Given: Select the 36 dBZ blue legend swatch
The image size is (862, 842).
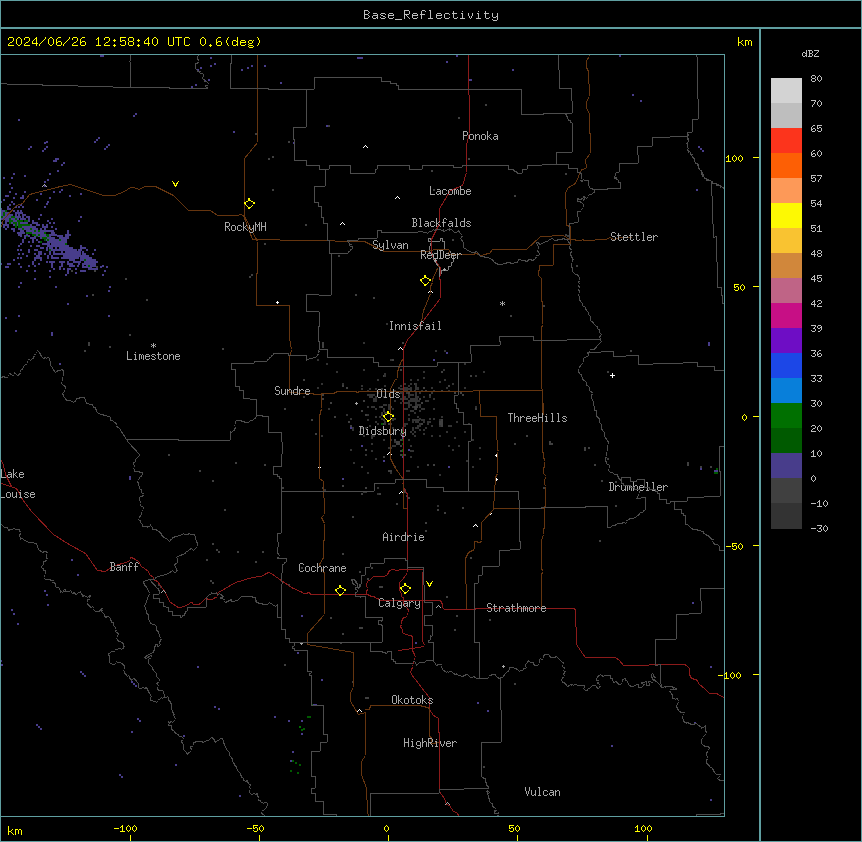Looking at the screenshot, I should [x=786, y=365].
